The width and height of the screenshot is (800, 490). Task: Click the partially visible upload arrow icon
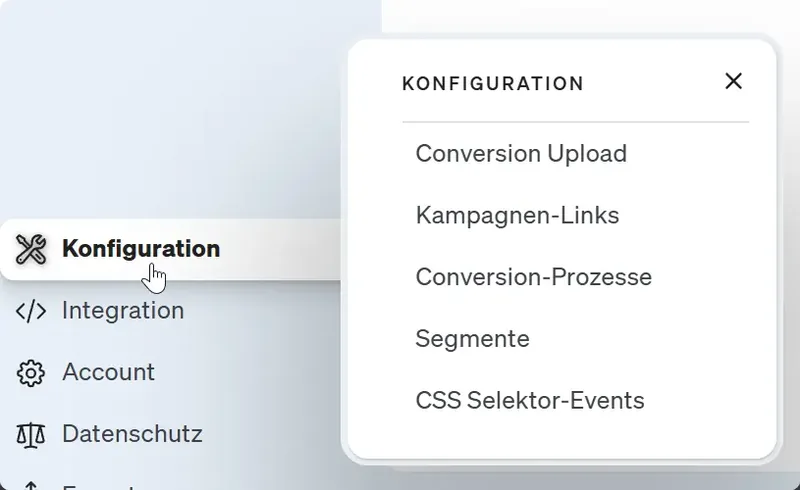(31, 485)
